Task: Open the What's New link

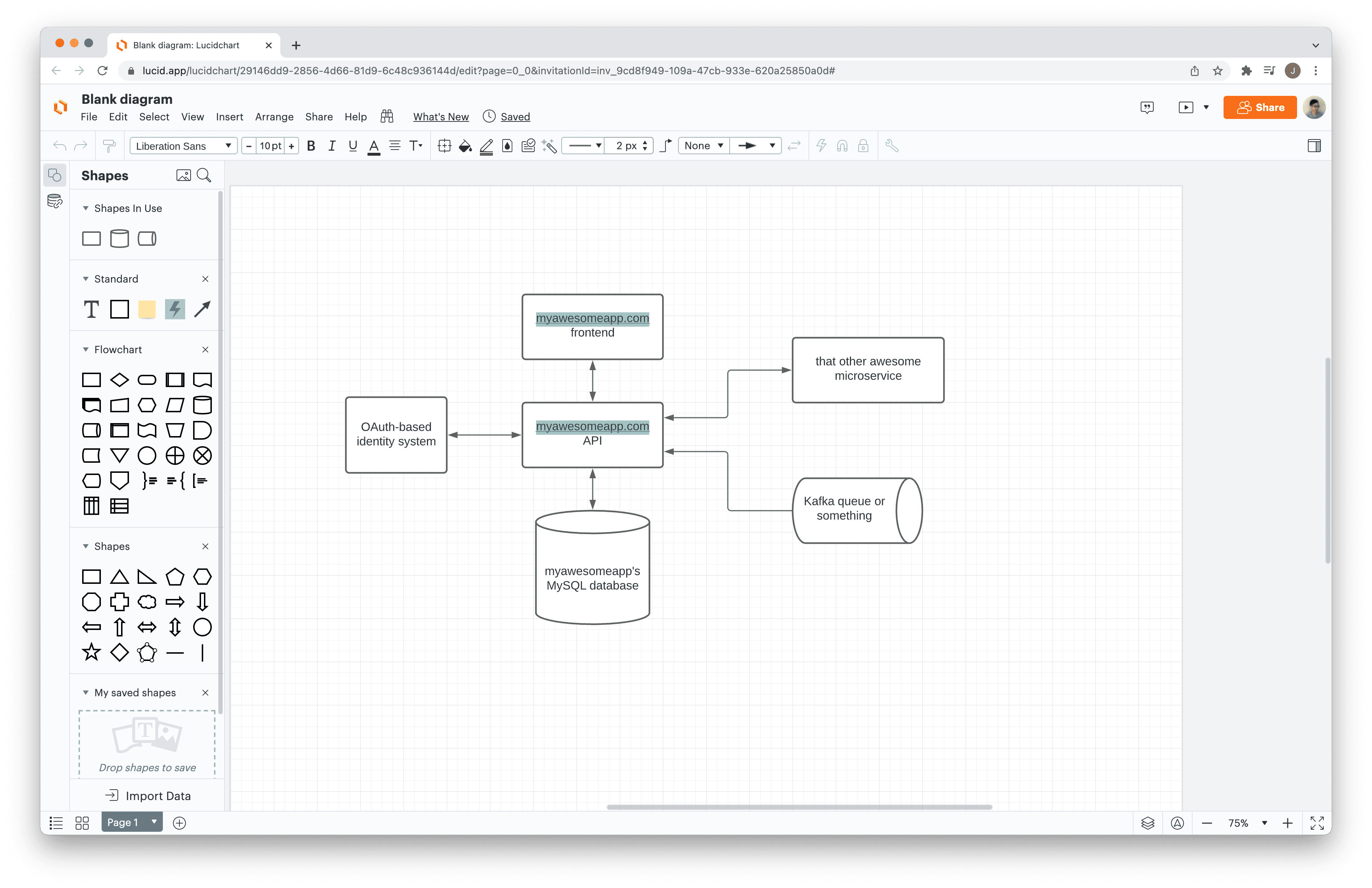Action: pyautogui.click(x=440, y=116)
